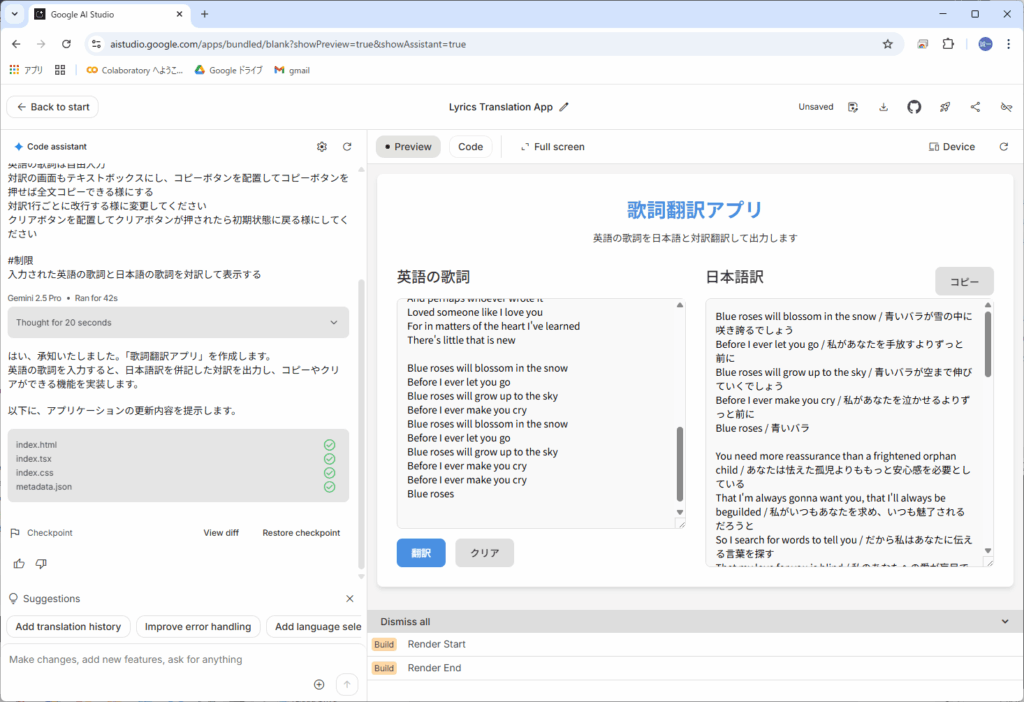Click Dismiss all in the build log
The width and height of the screenshot is (1024, 702).
(x=406, y=622)
